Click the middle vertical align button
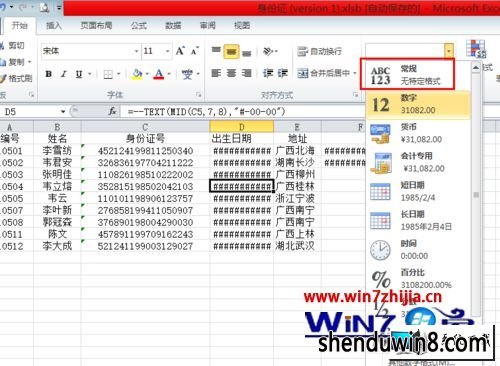 (x=231, y=52)
